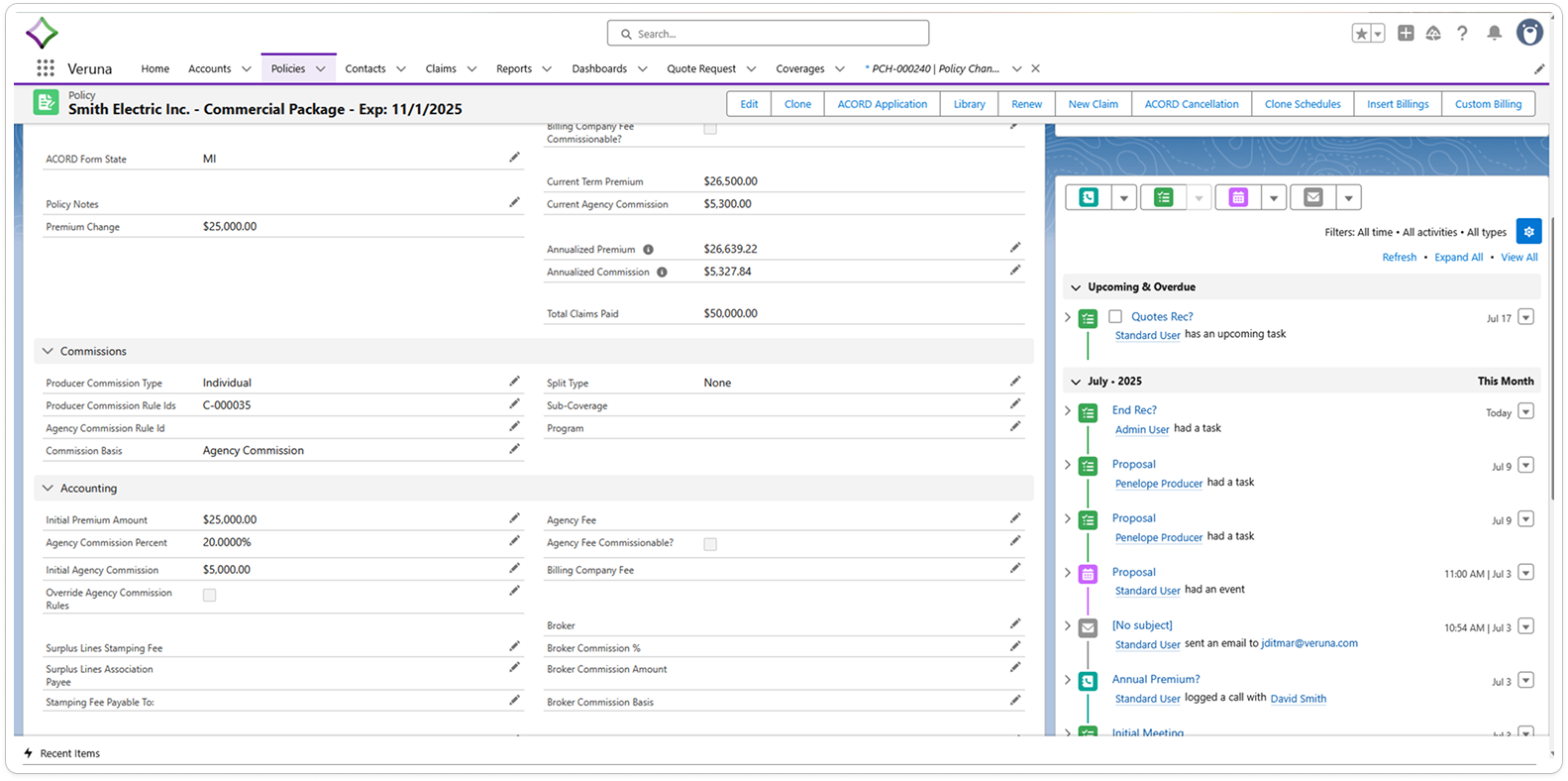Go to the Home tab
The width and height of the screenshot is (1568, 781).
[x=155, y=68]
